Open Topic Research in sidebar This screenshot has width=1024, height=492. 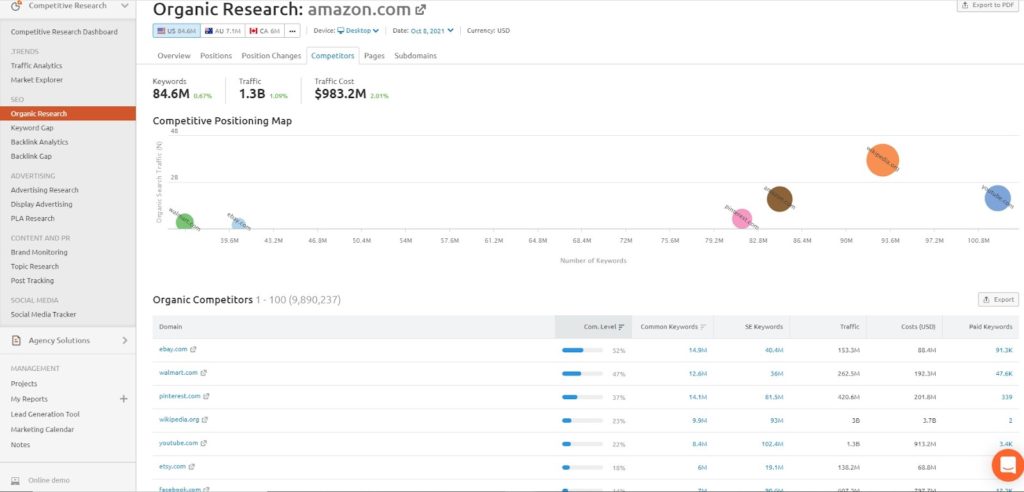35,267
